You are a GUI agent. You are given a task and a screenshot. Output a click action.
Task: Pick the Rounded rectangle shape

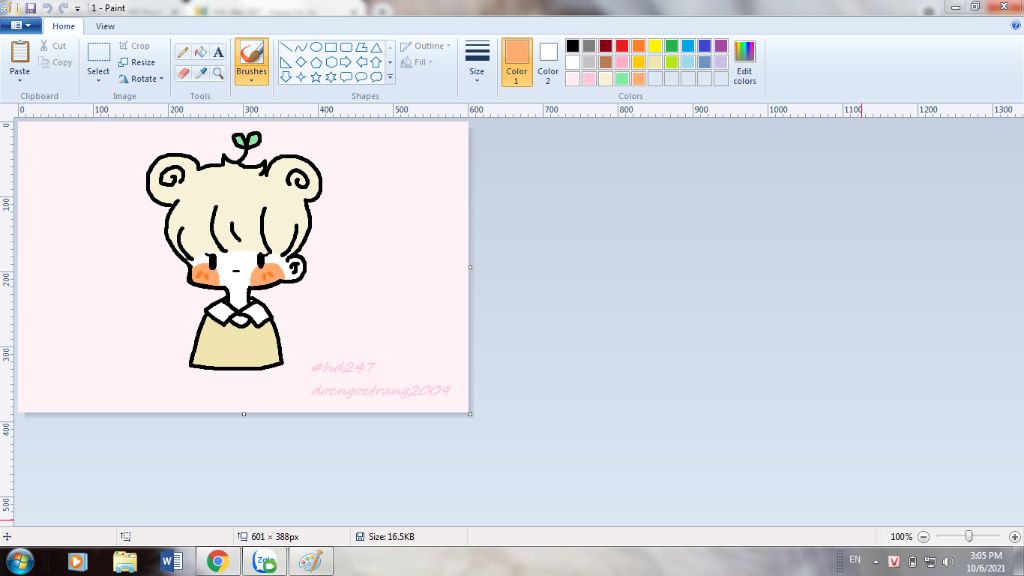click(x=345, y=47)
